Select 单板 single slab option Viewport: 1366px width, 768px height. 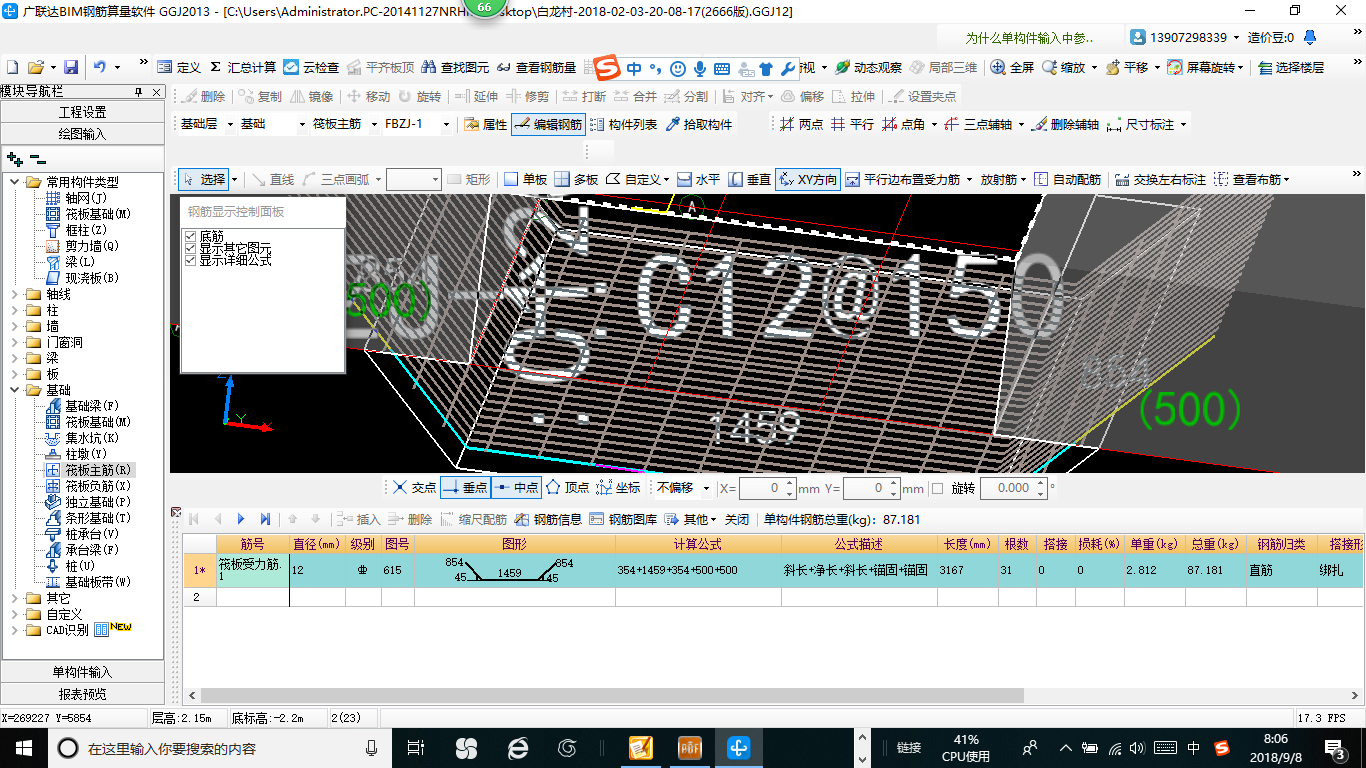(x=525, y=179)
